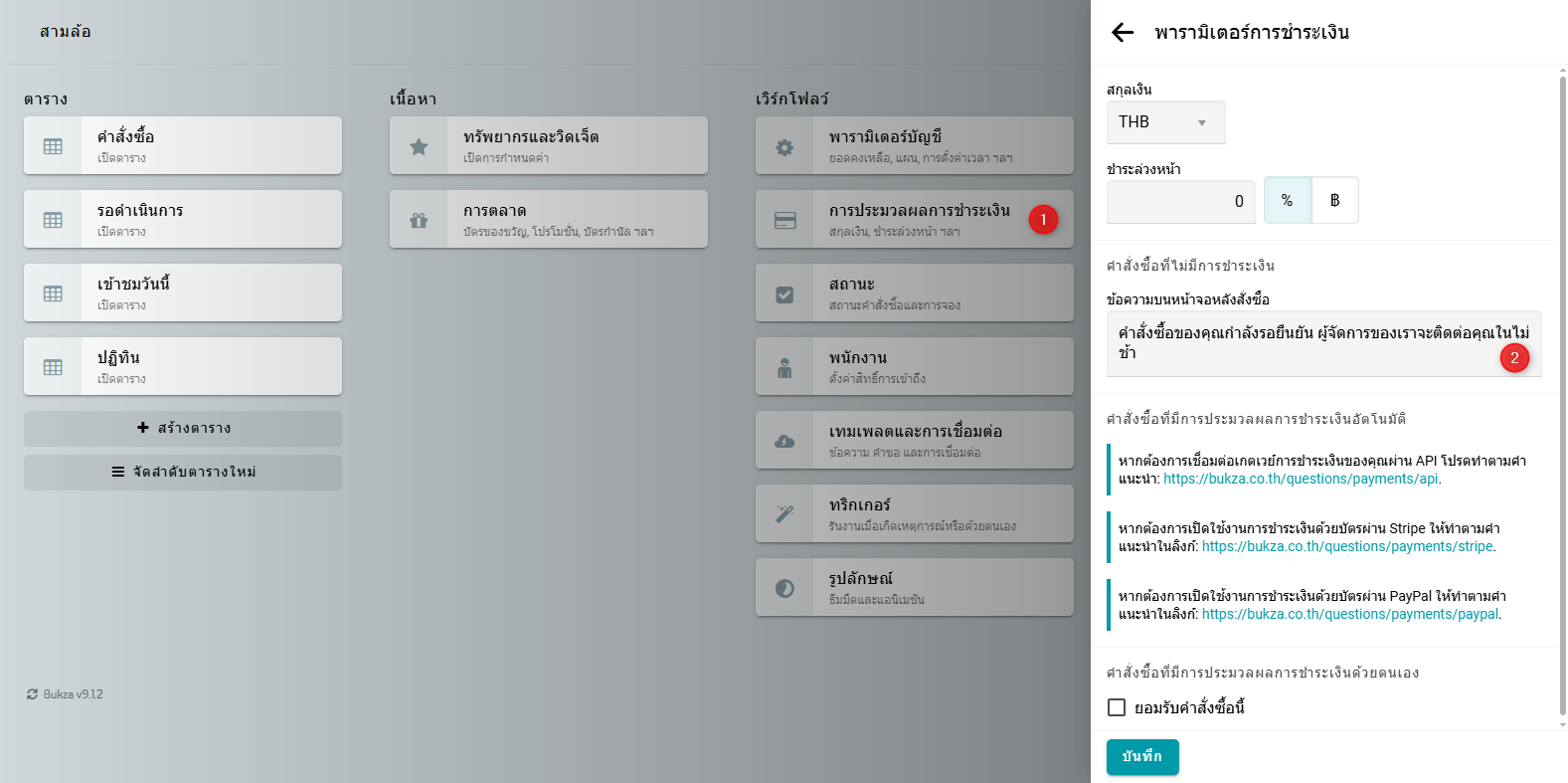Viewport: 1568px width, 783px height.
Task: Open the คำสั่งซื้อ table
Action: coord(183,145)
